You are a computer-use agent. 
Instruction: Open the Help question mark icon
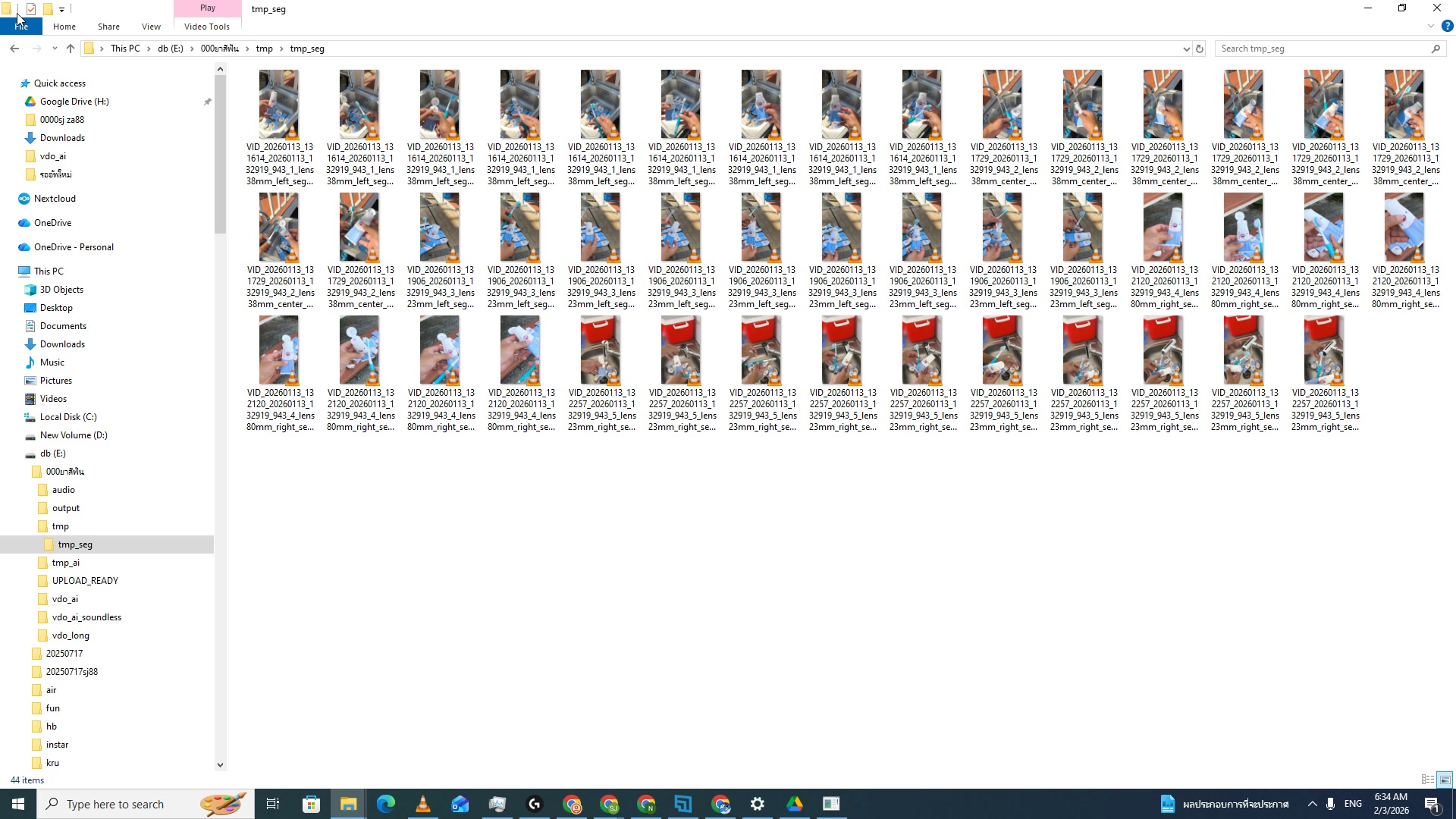(x=1447, y=27)
